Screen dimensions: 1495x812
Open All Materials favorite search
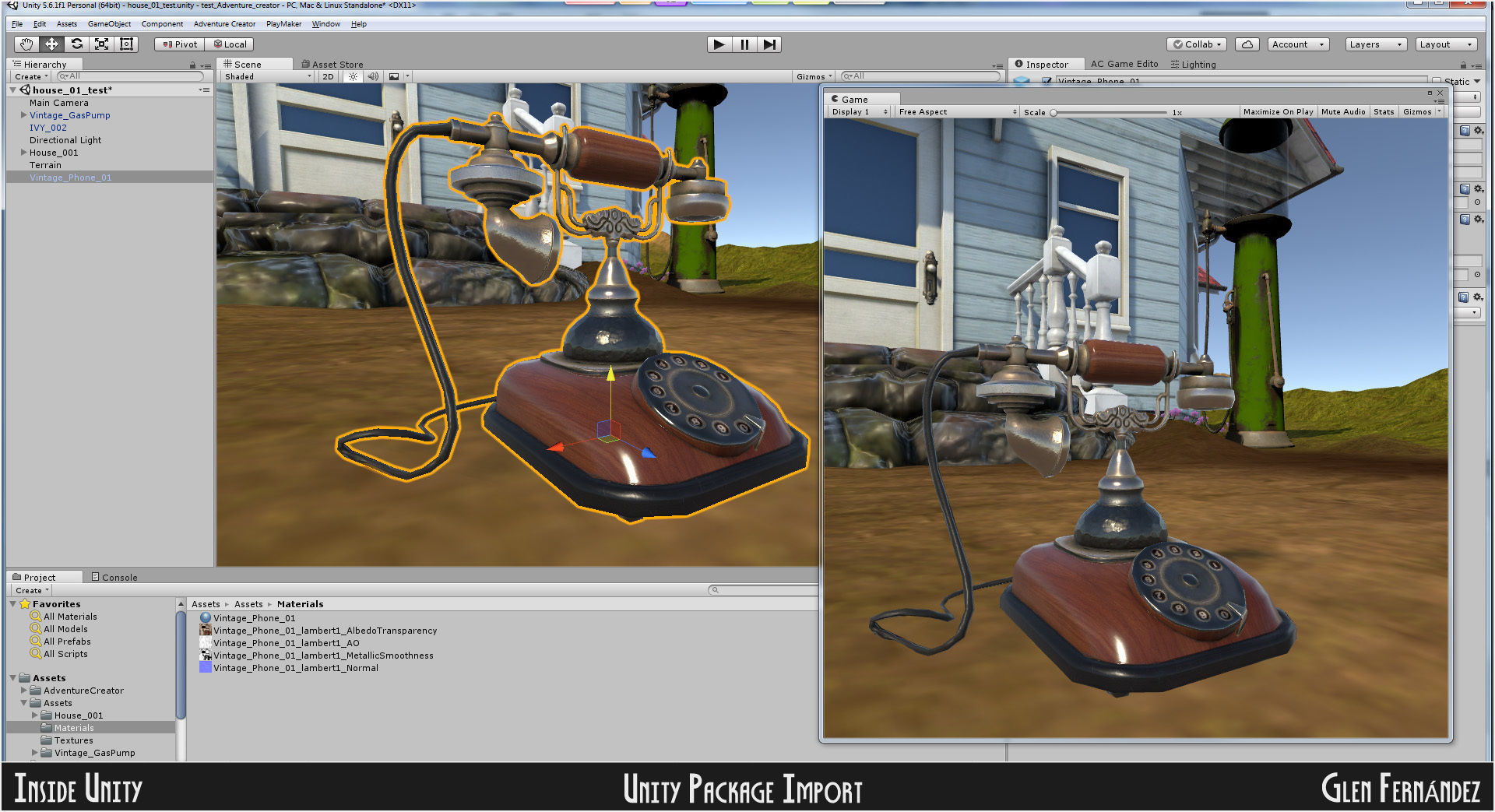[64, 617]
